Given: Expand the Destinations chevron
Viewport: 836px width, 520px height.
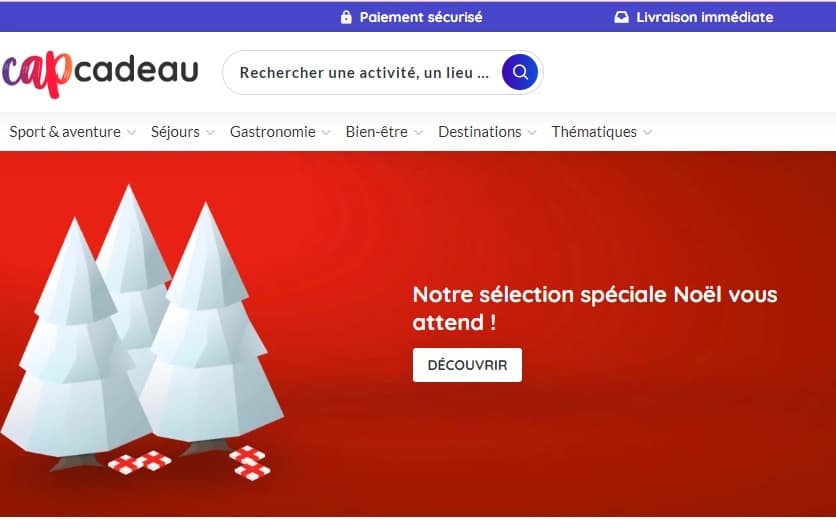Looking at the screenshot, I should 532,132.
